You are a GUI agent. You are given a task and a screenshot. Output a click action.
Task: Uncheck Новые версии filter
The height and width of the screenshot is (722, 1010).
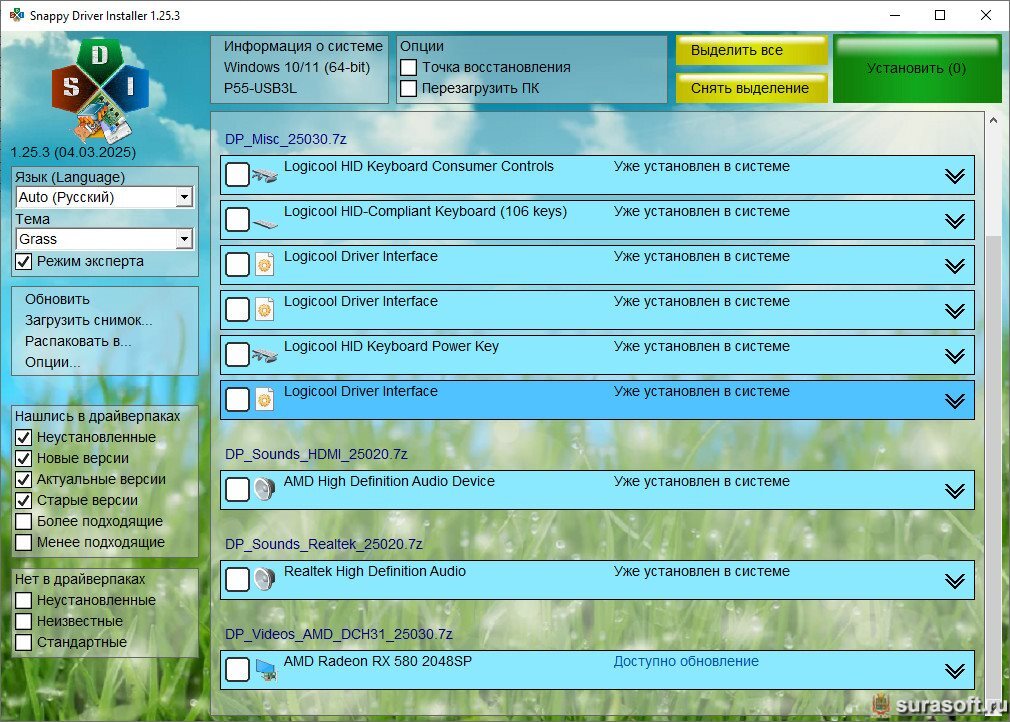pos(23,459)
